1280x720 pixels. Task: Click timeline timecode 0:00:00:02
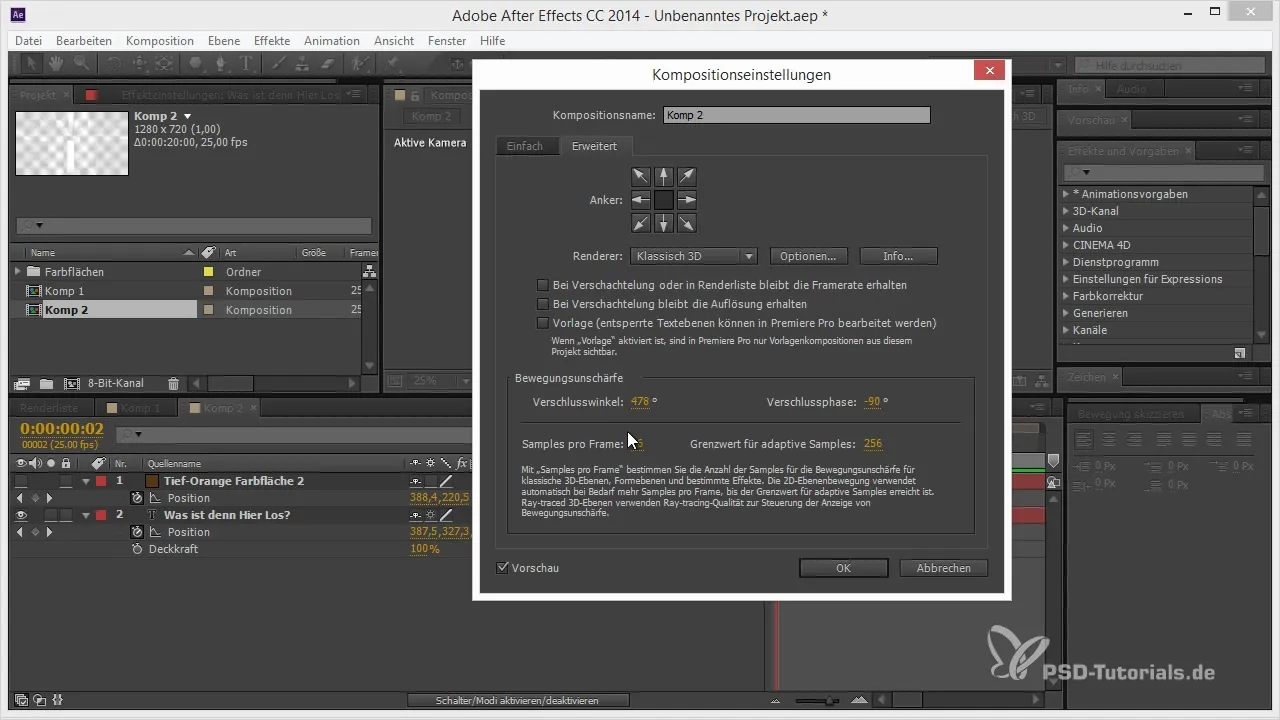click(x=62, y=430)
